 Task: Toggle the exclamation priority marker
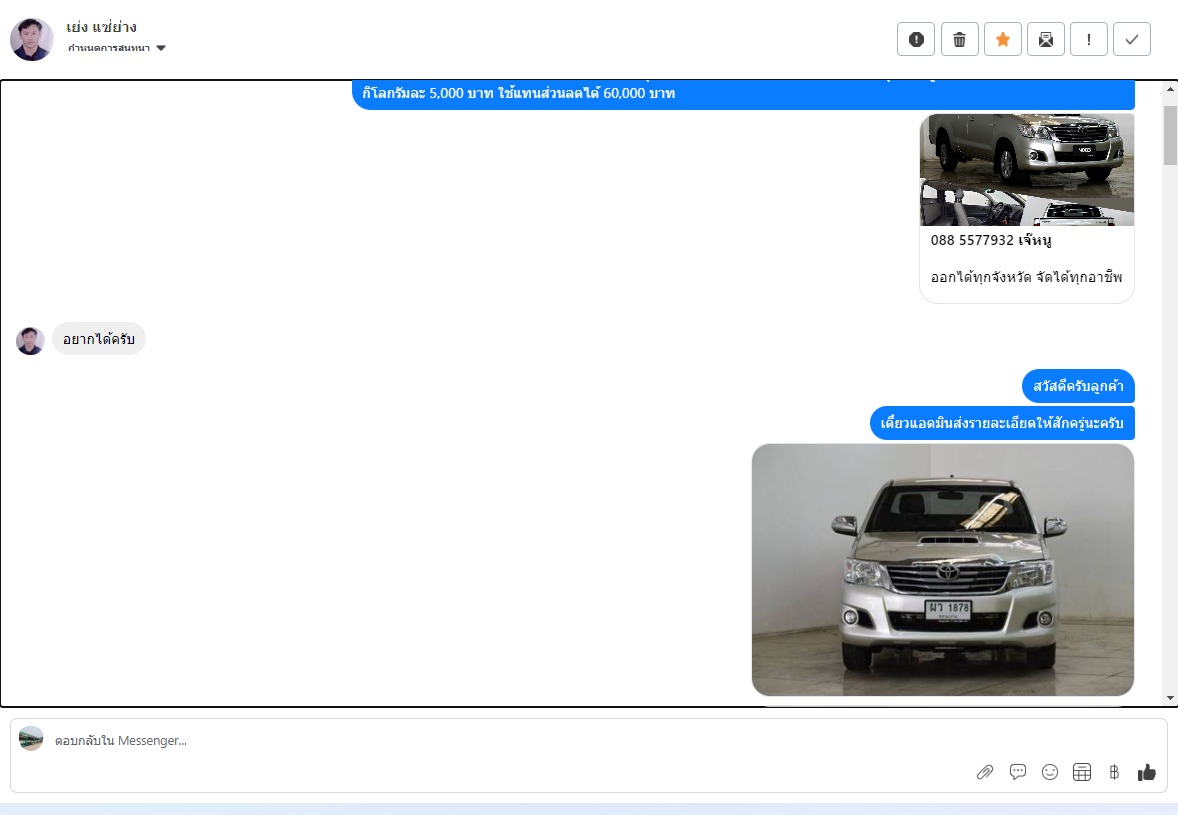[1088, 39]
